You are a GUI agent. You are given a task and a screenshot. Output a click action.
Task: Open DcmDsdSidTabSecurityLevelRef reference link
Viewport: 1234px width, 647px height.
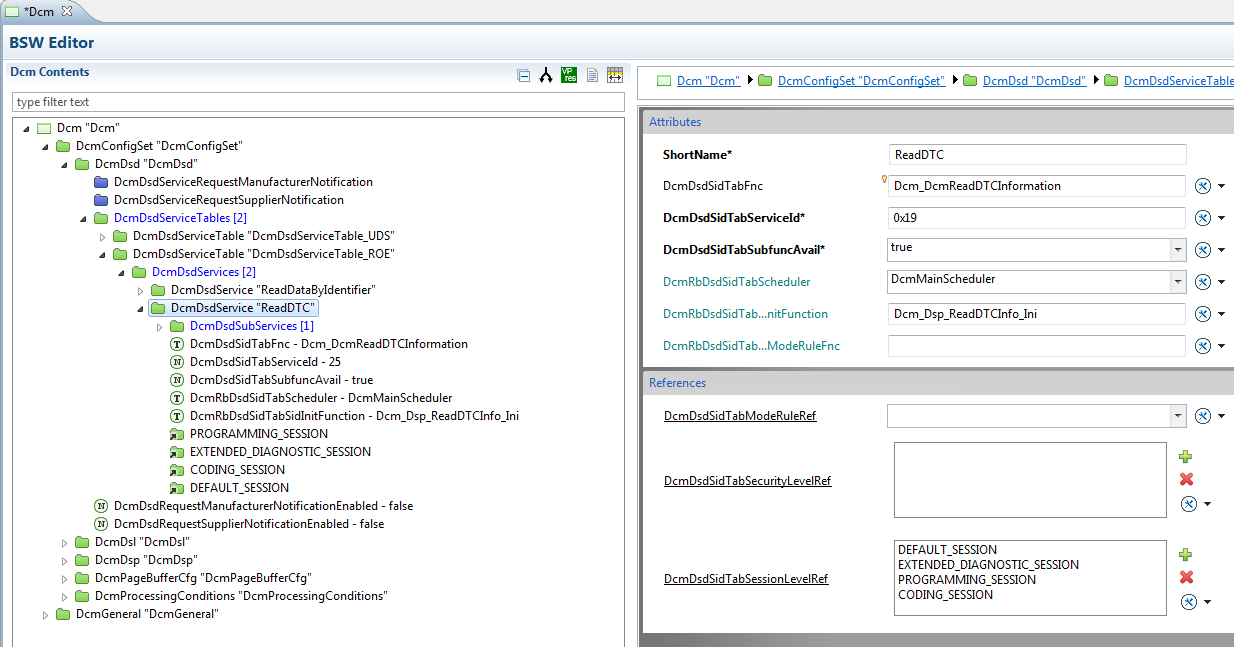click(x=747, y=481)
